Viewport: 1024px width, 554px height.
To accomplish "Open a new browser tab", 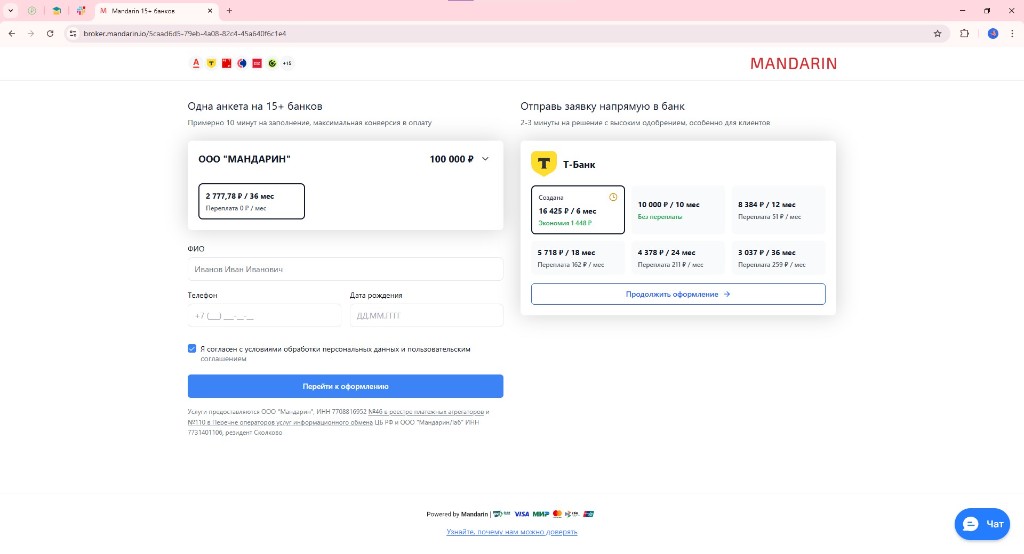I will coord(229,10).
